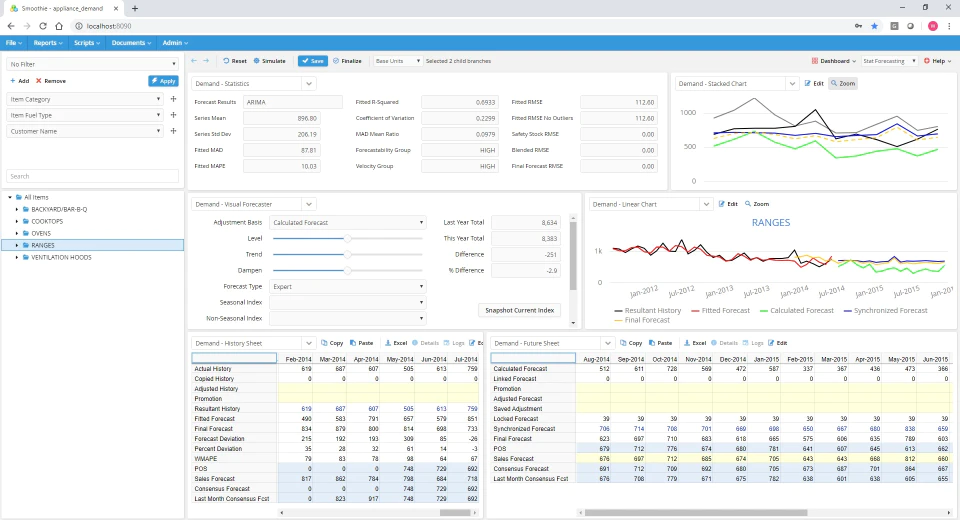Copy the Future Sheet data
Screen dimensions: 960x520
[x=631, y=343]
